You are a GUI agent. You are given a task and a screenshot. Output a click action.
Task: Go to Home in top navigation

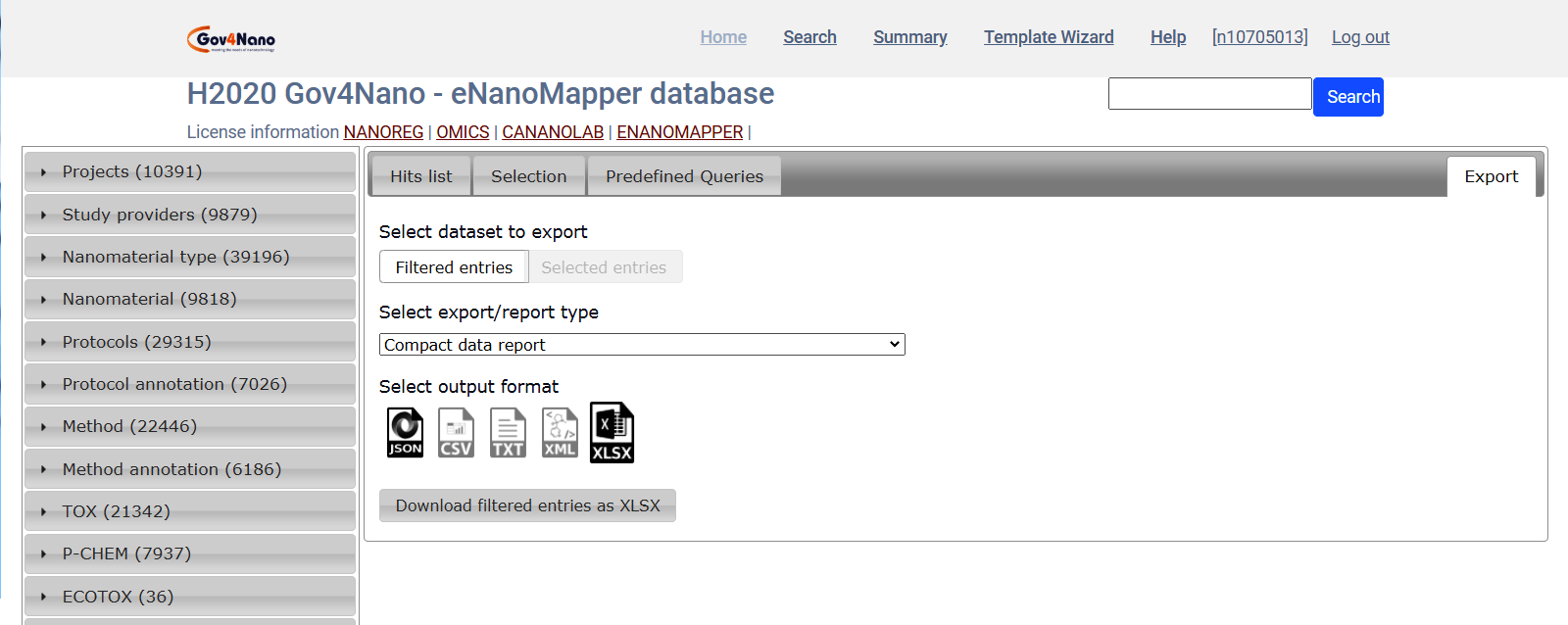pos(723,37)
